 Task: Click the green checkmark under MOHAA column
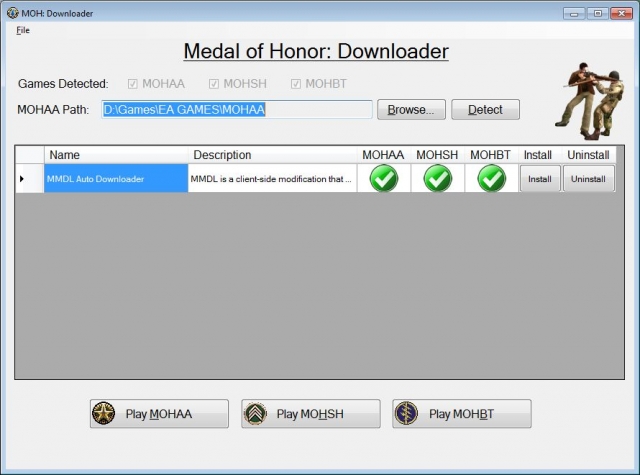click(384, 178)
